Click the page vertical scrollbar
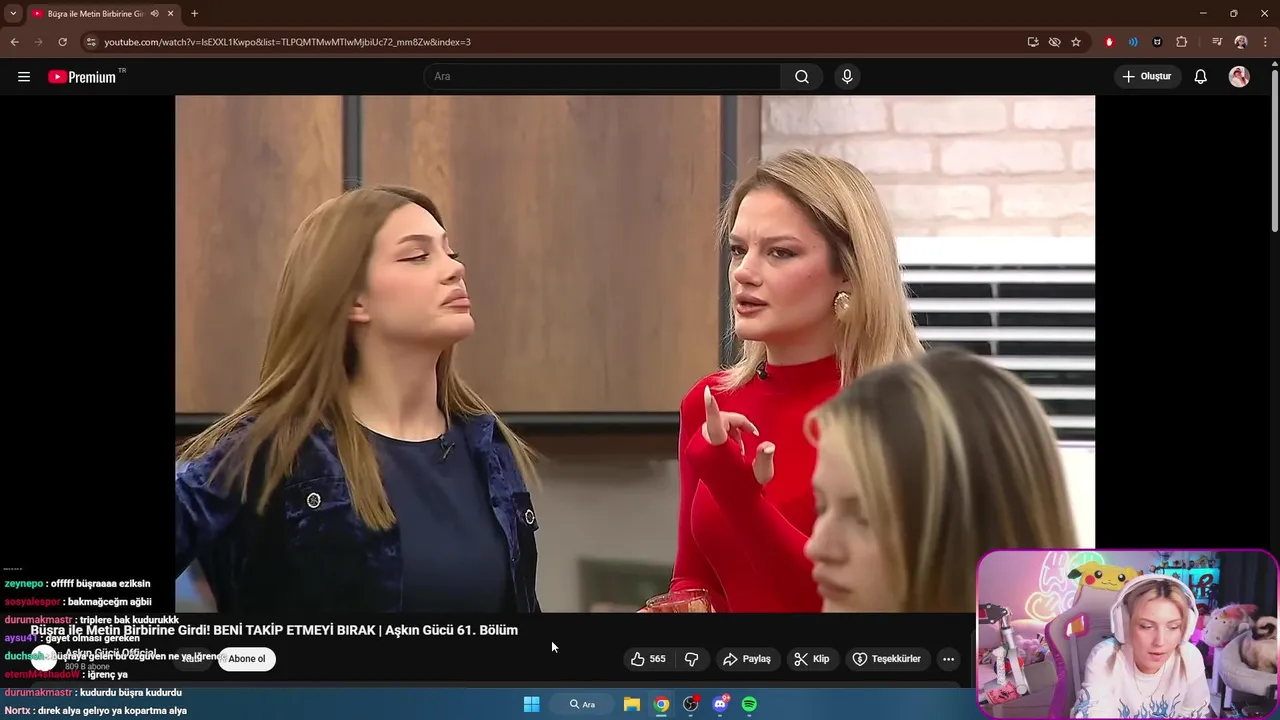The height and width of the screenshot is (720, 1280). [1274, 150]
